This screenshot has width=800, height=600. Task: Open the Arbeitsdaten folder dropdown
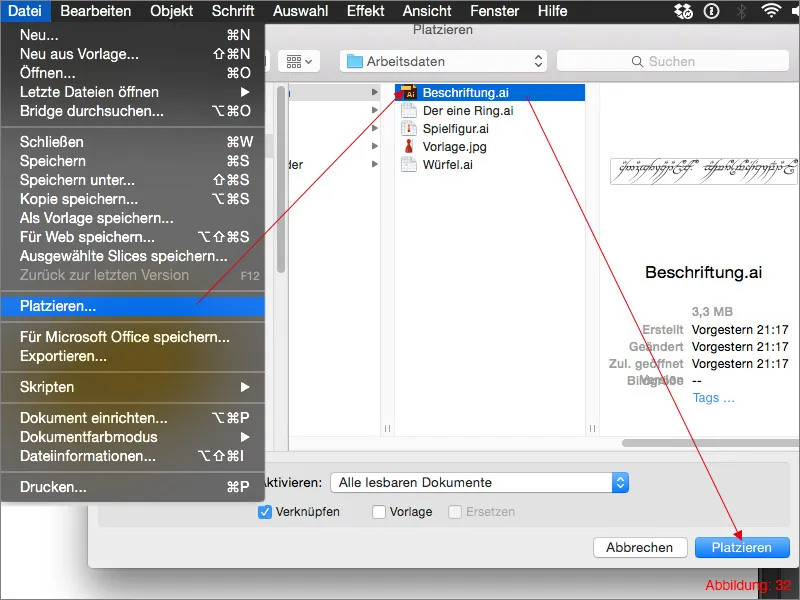tap(443, 61)
